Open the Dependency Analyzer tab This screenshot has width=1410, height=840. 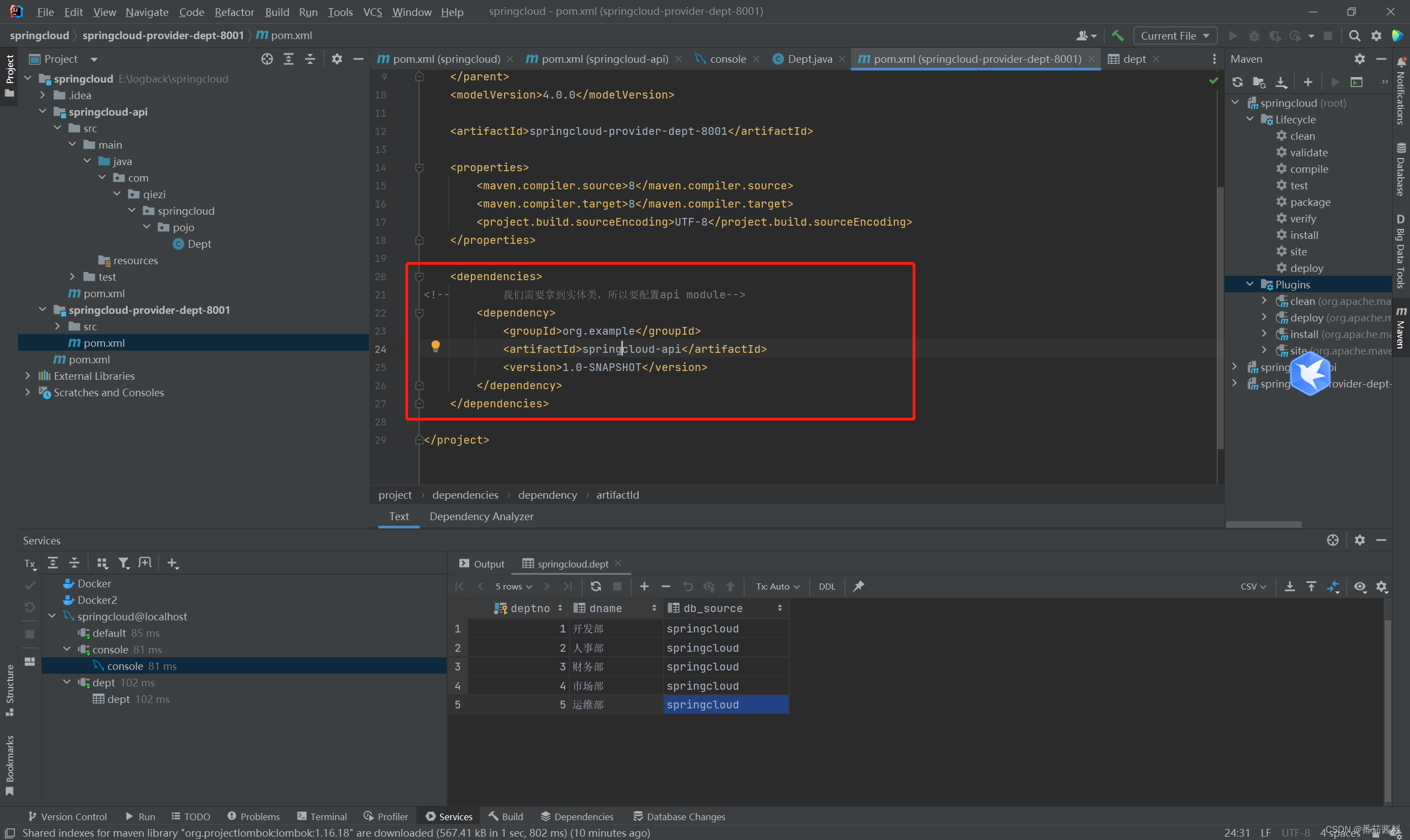[481, 516]
